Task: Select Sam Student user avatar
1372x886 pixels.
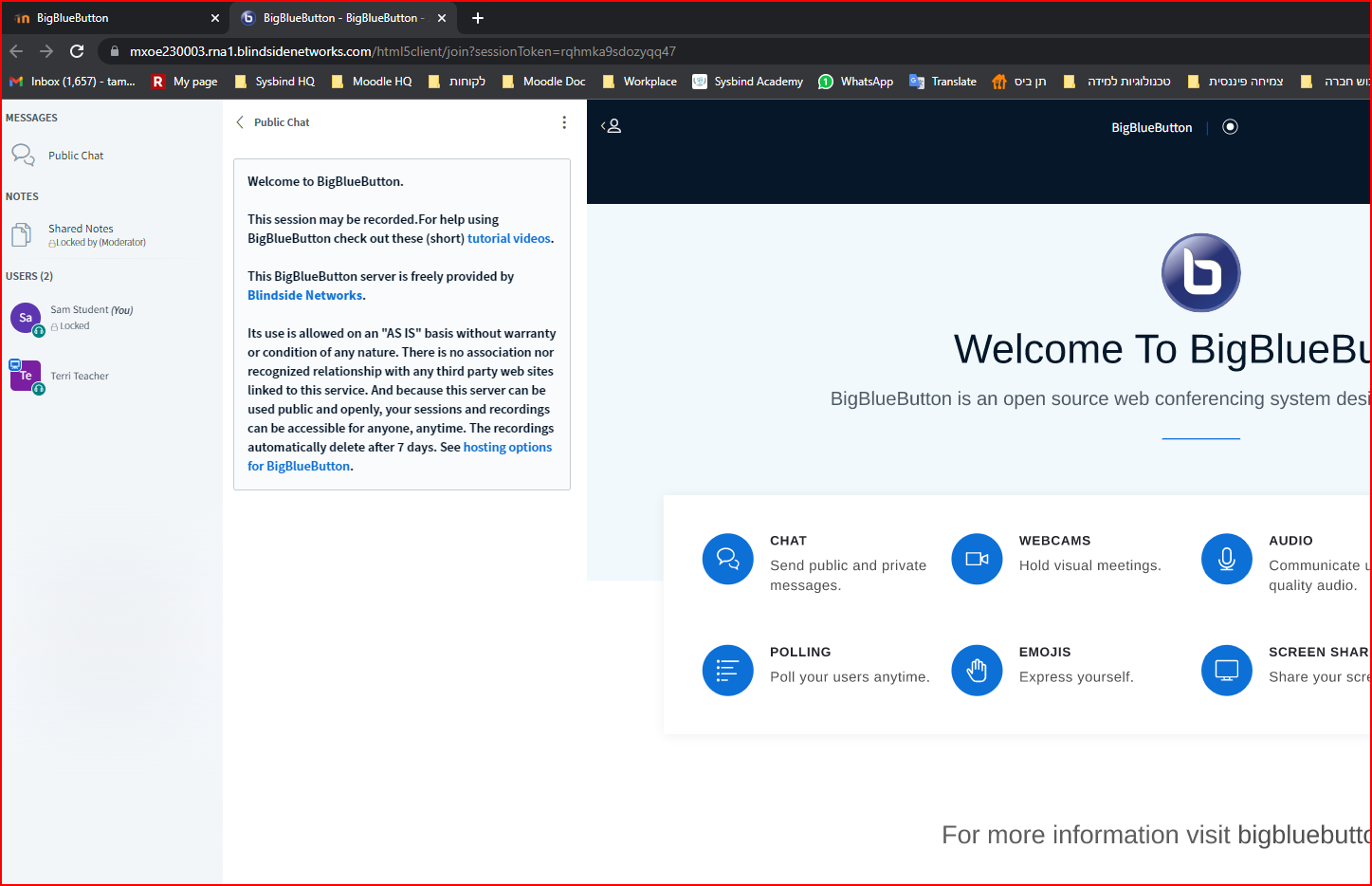Action: 26,318
